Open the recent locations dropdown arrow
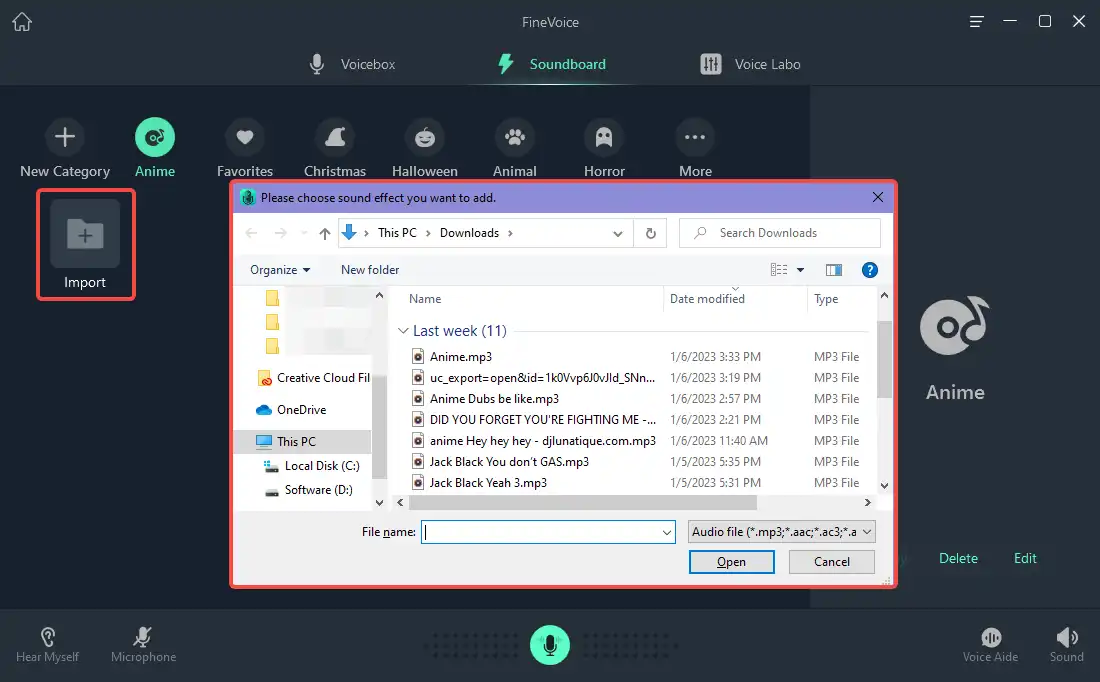Viewport: 1100px width, 682px height. (304, 233)
